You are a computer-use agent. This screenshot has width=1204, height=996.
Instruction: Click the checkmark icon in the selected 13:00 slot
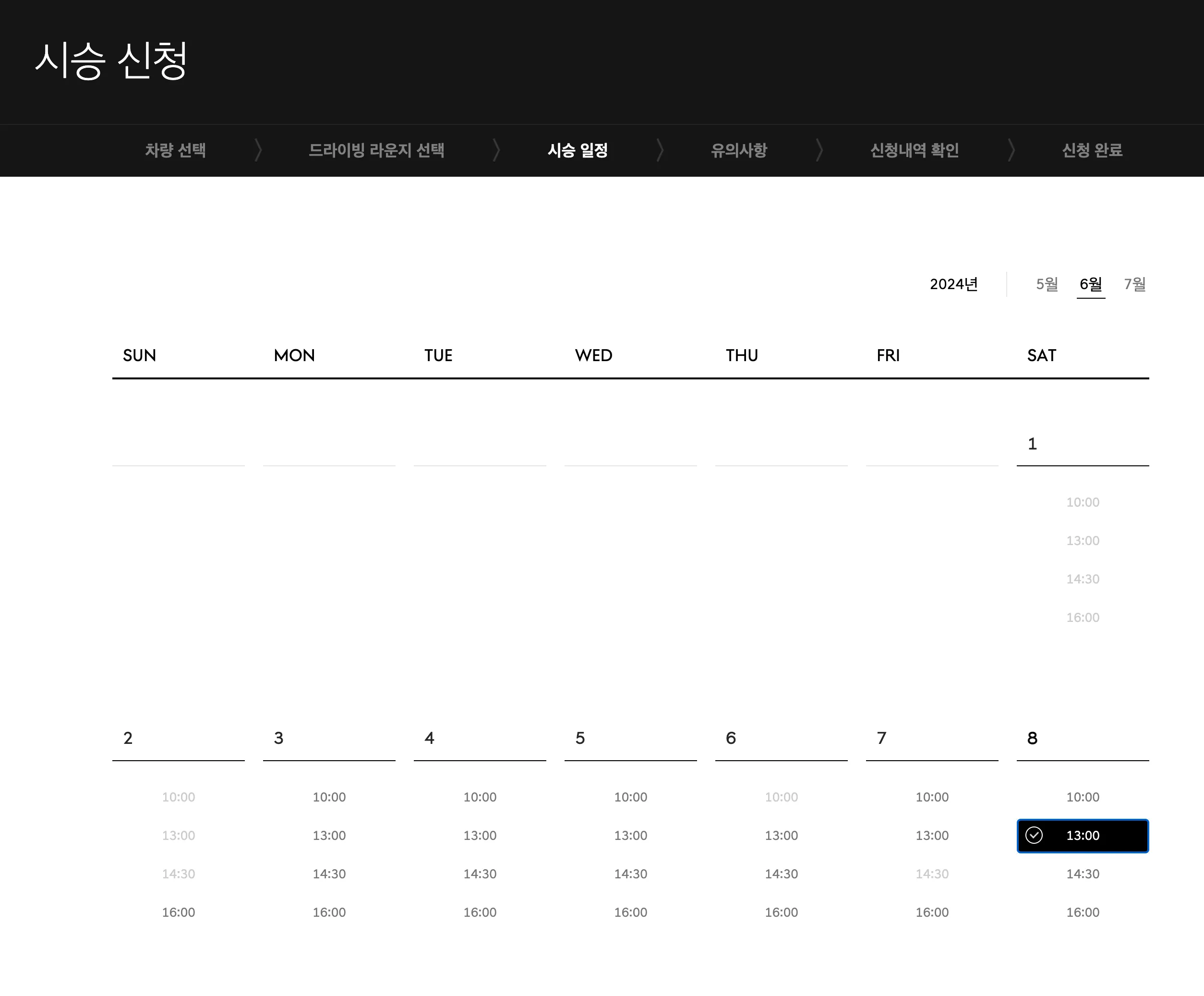[1034, 836]
